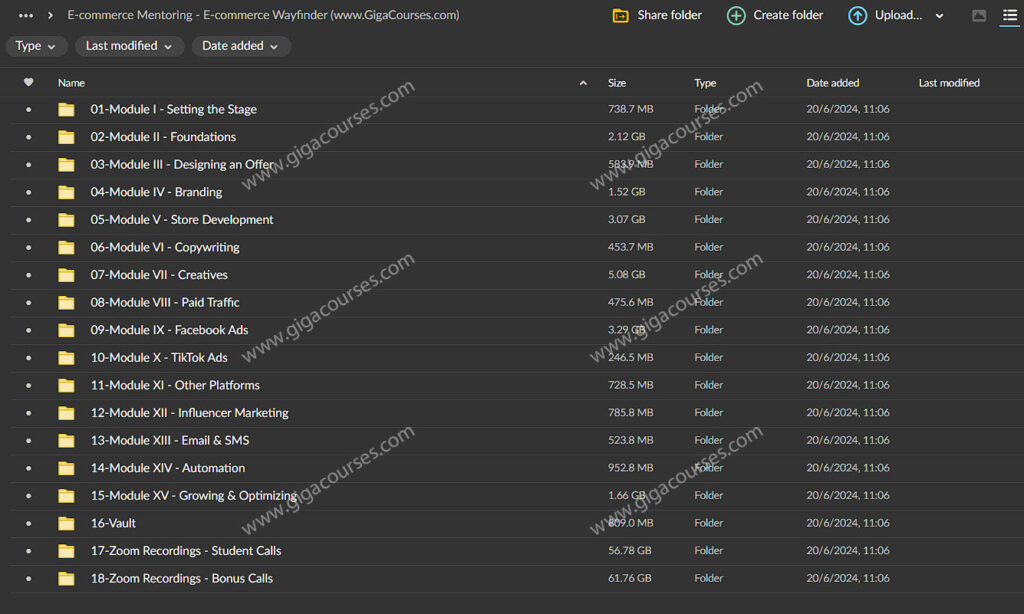Click the Create folder plus icon
The height and width of the screenshot is (614, 1024).
pyautogui.click(x=736, y=15)
